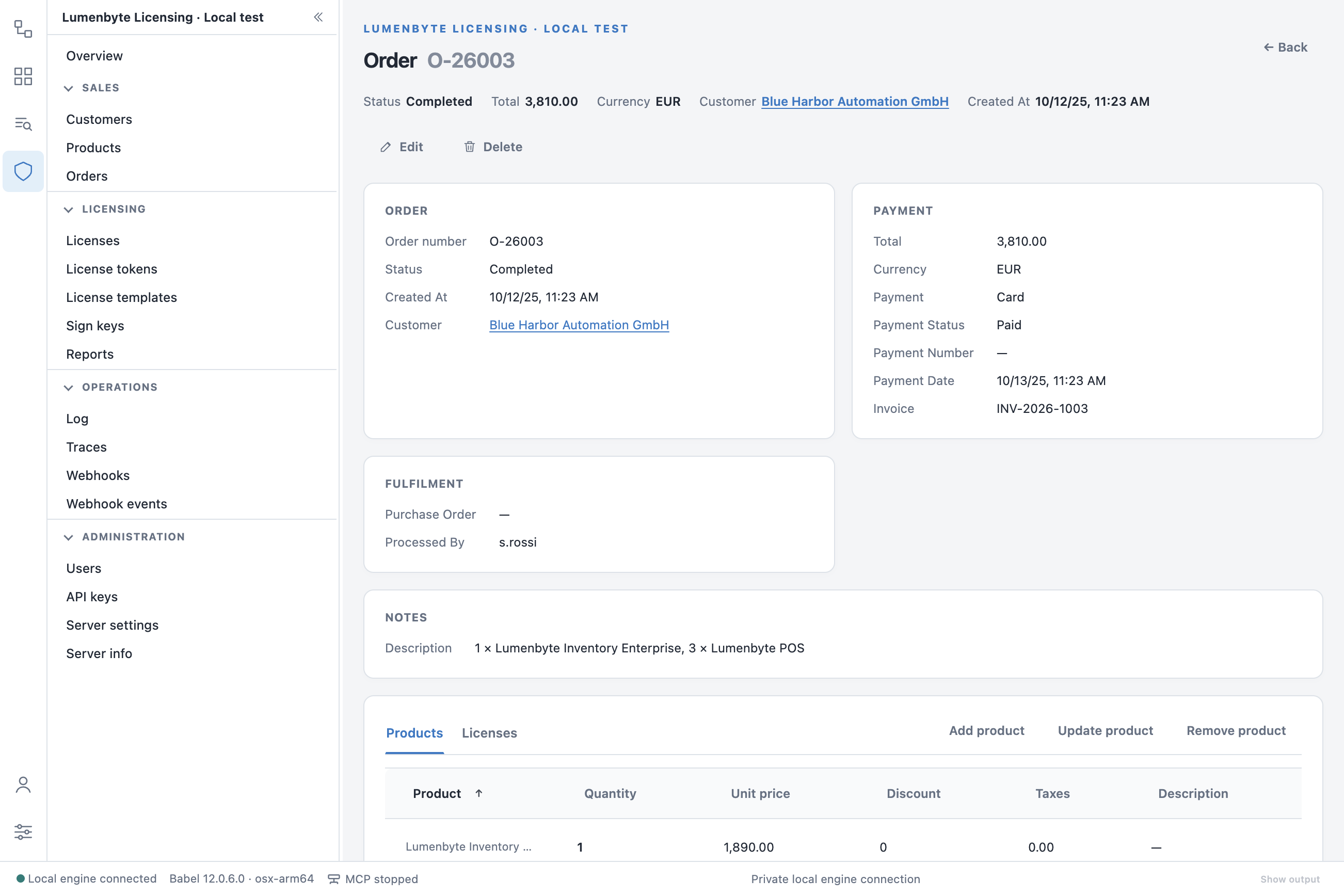
Task: Open the user account icon
Action: tap(23, 785)
